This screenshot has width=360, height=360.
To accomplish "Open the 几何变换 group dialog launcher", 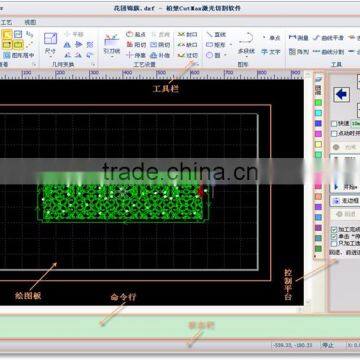I will 94,64.
